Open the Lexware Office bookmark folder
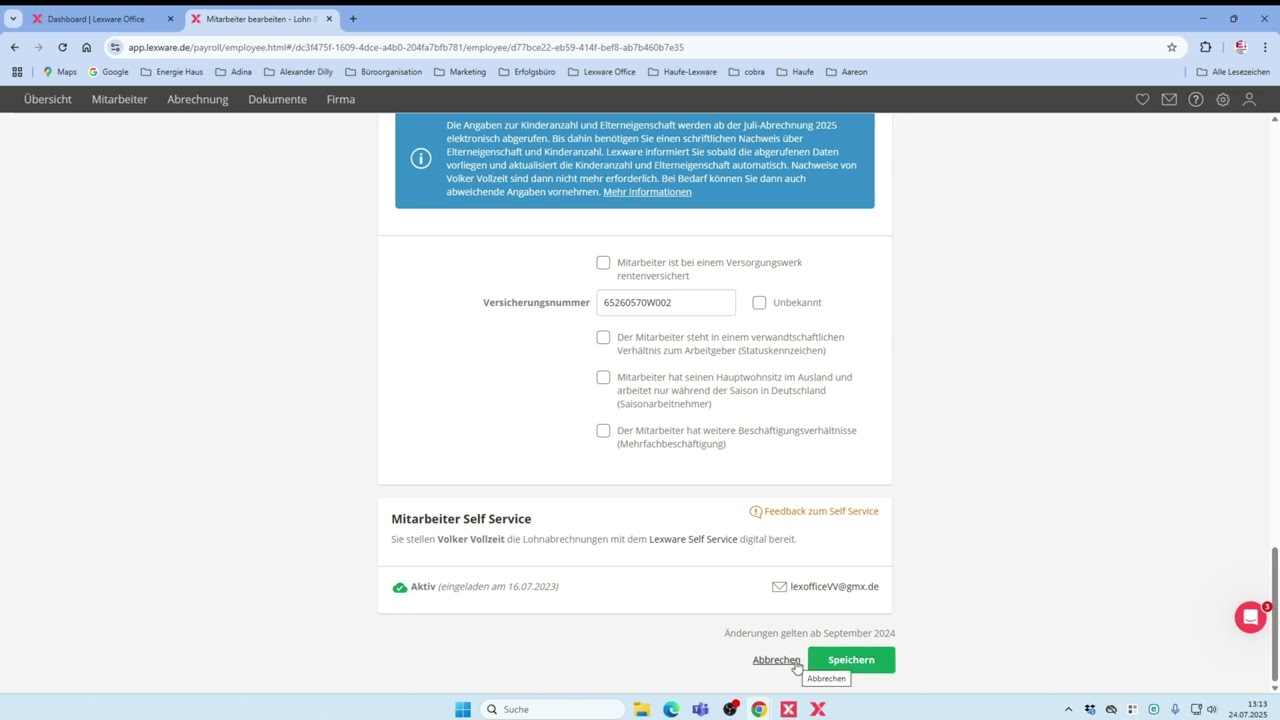Image resolution: width=1280 pixels, height=720 pixels. point(601,72)
